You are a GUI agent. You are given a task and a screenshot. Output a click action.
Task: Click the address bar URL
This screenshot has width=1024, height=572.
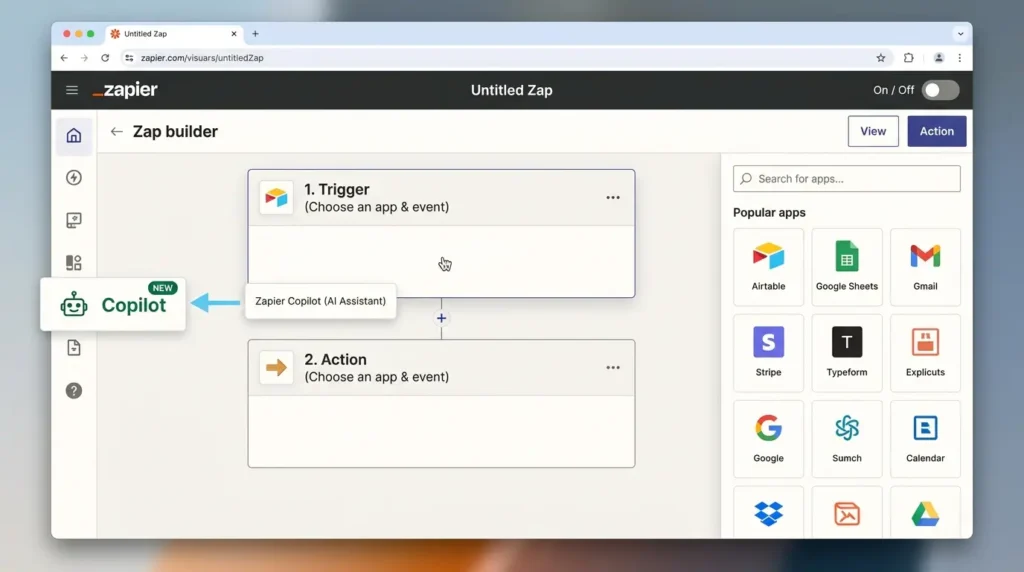pyautogui.click(x=202, y=58)
